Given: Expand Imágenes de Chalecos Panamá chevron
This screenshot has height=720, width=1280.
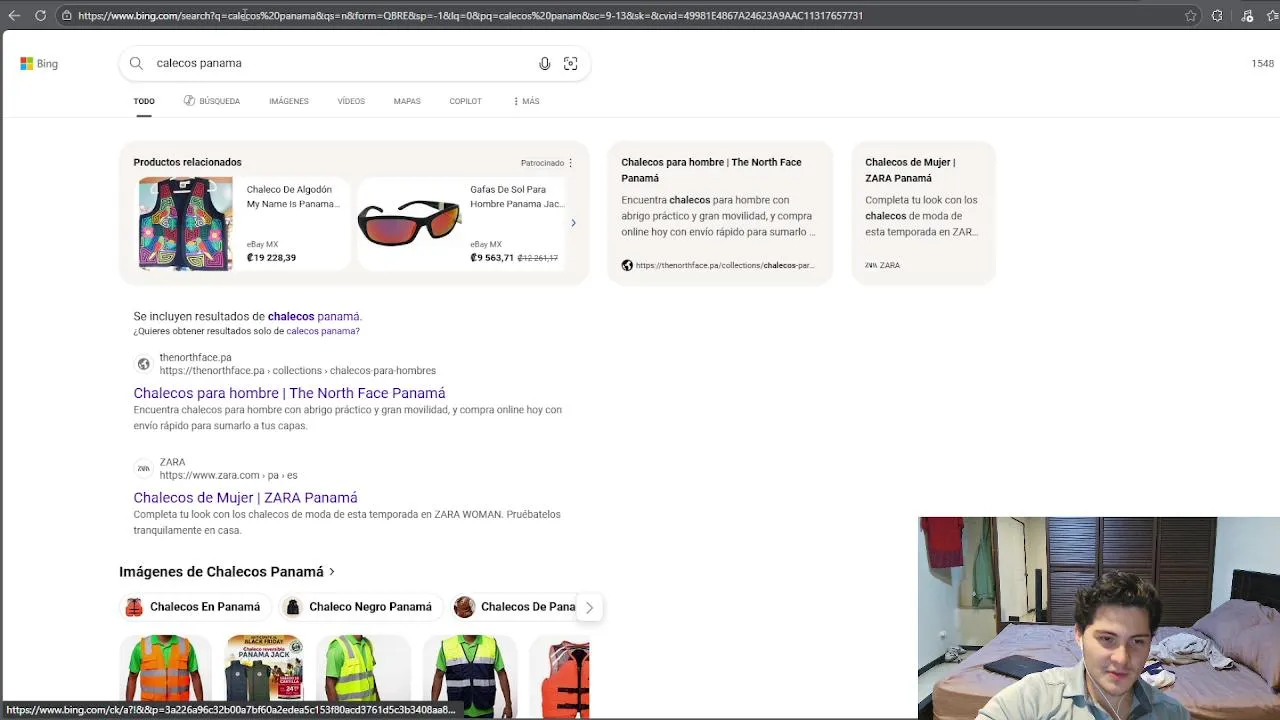Looking at the screenshot, I should (x=332, y=572).
